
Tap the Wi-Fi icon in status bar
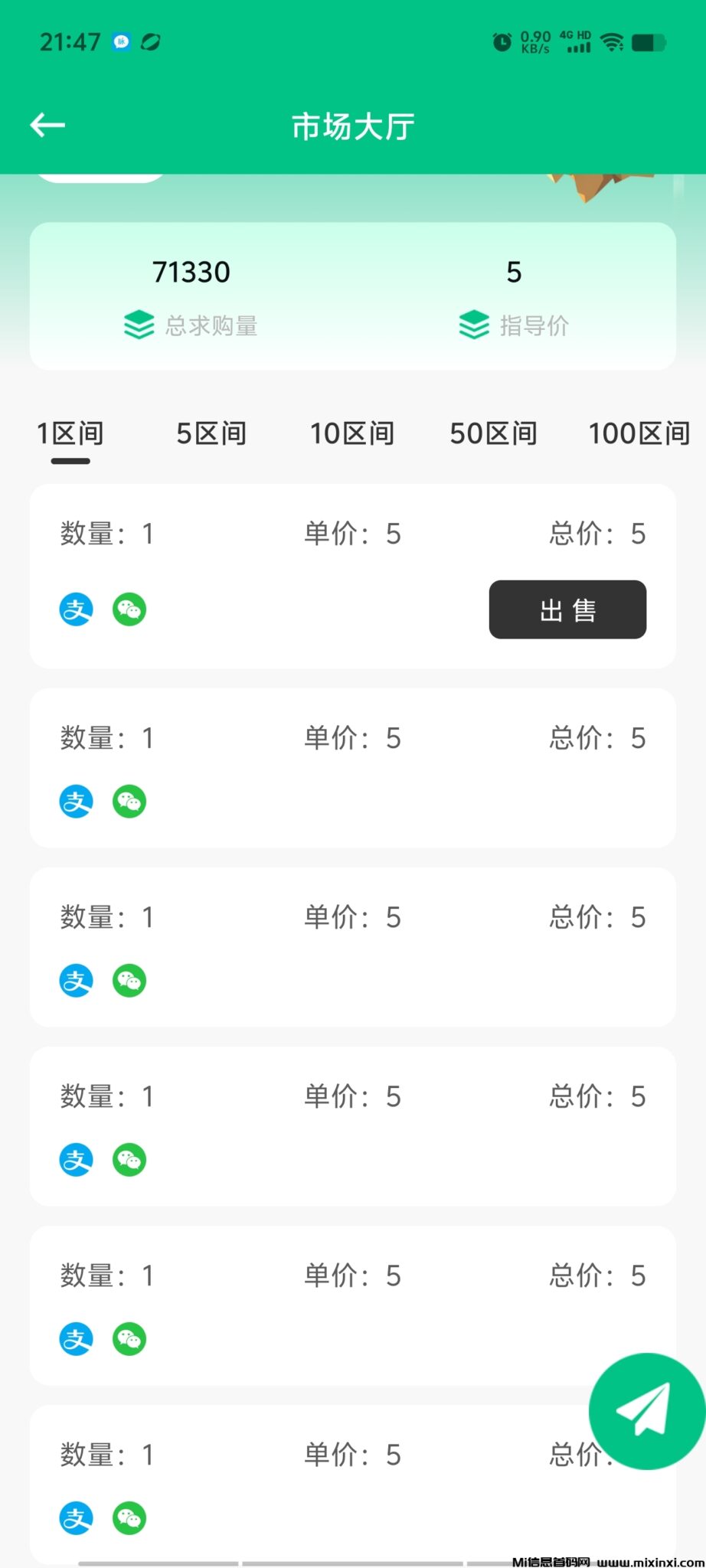pos(612,42)
